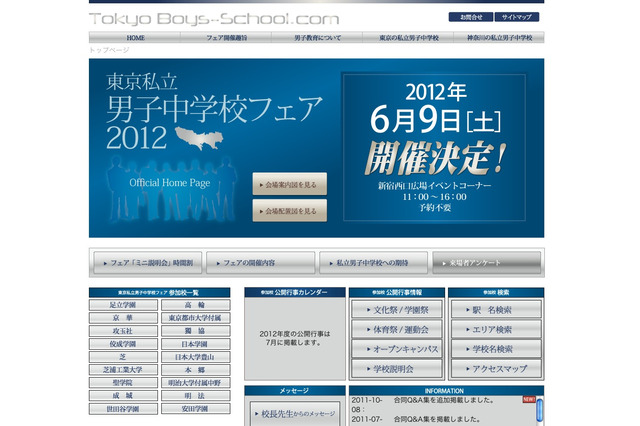Open フェアの開催内容 button

pos(260,263)
